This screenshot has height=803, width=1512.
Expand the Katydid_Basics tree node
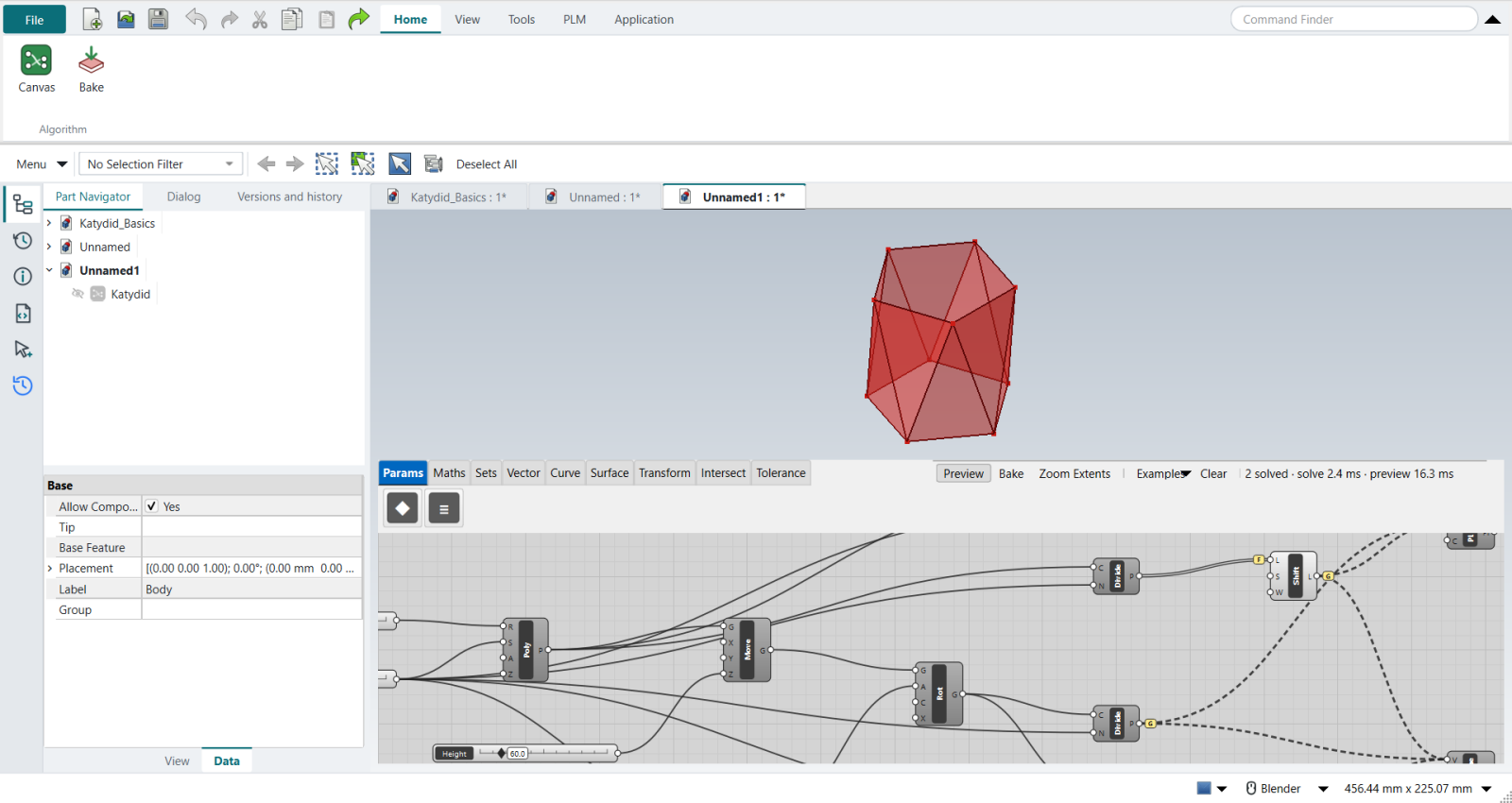click(49, 223)
